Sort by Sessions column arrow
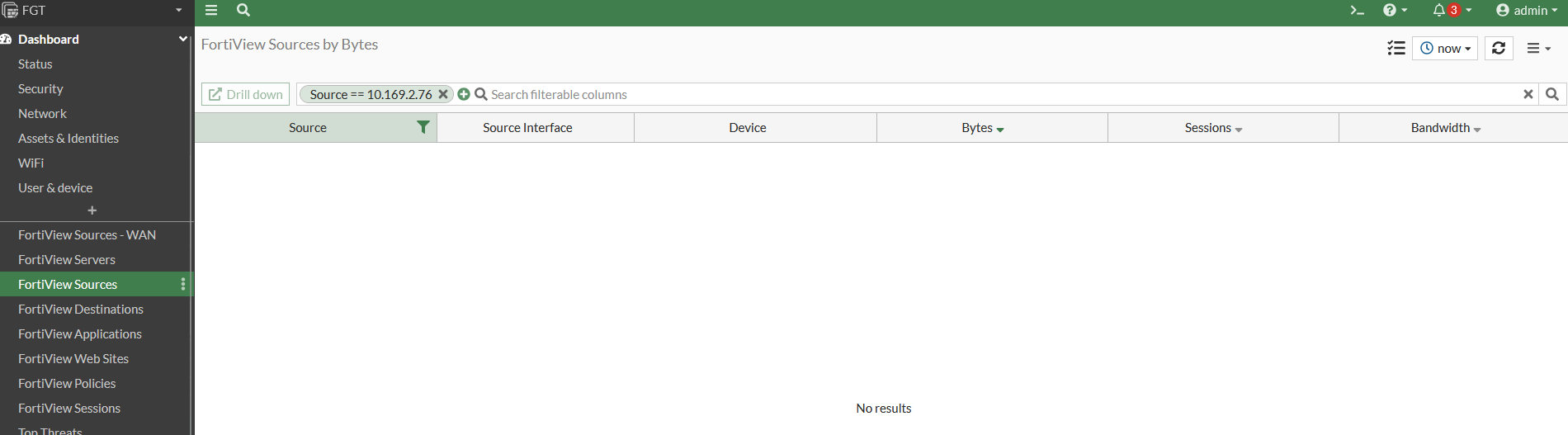This screenshot has width=1568, height=435. point(1239,130)
